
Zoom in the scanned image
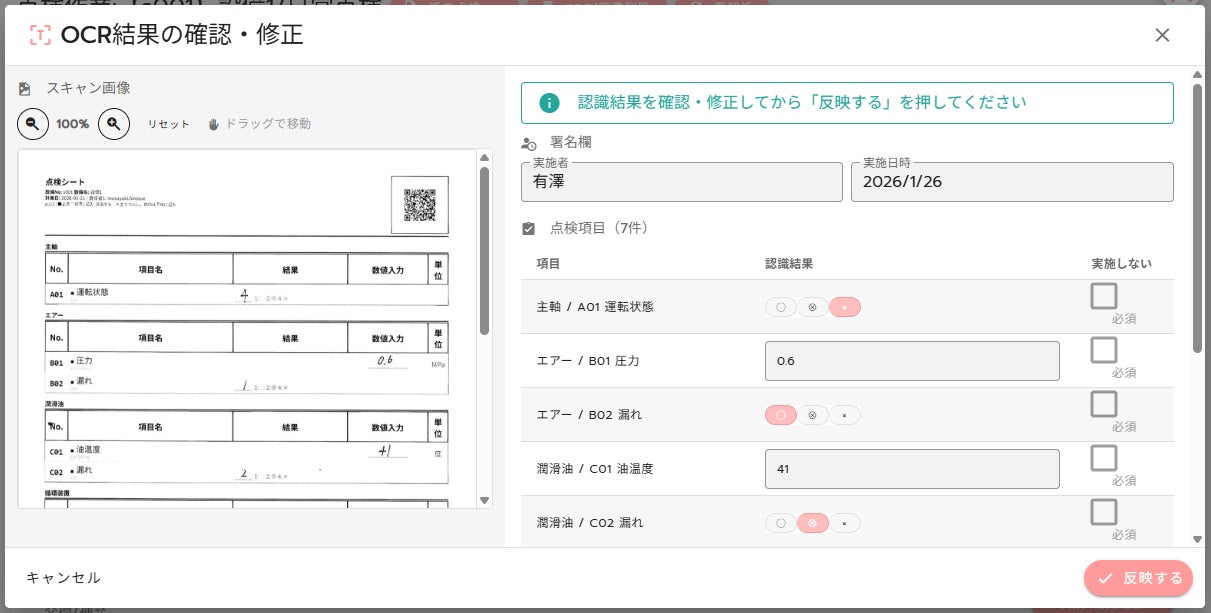[x=114, y=124]
